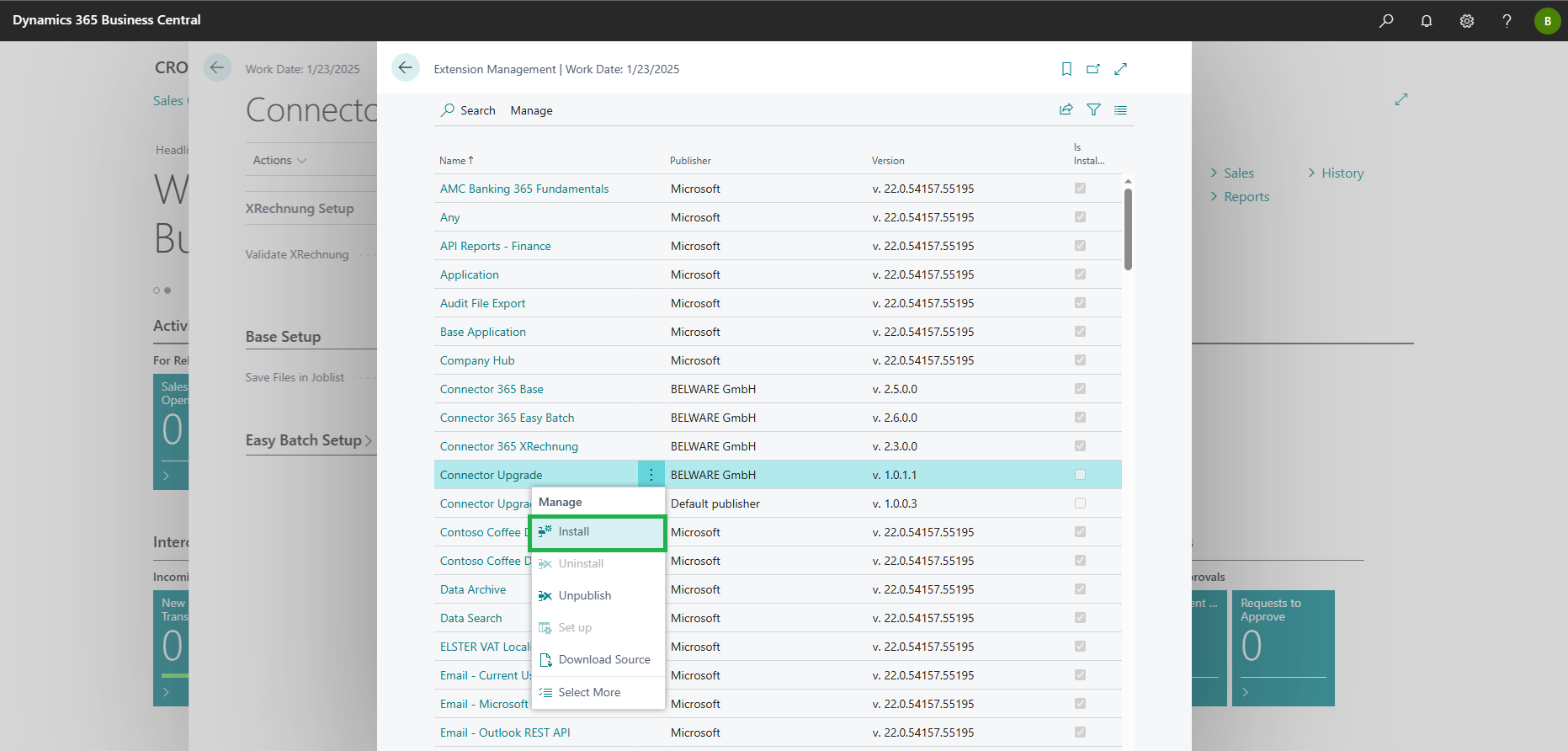This screenshot has width=1568, height=751.
Task: Open help question mark icon
Action: pyautogui.click(x=1507, y=21)
